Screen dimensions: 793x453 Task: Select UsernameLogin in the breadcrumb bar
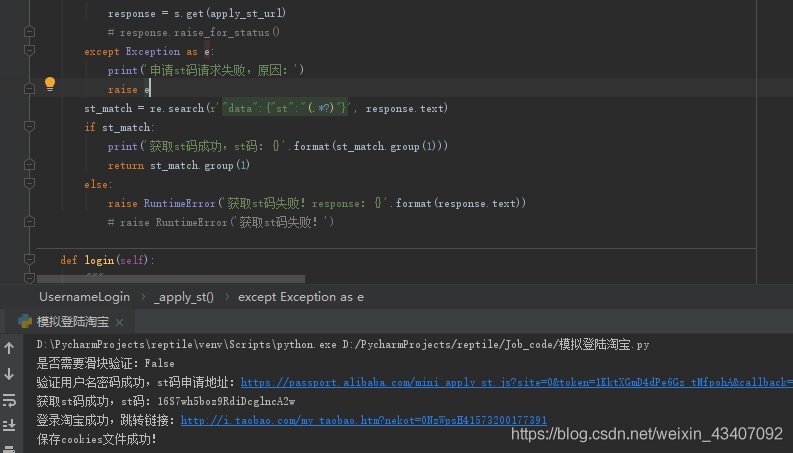coord(84,297)
